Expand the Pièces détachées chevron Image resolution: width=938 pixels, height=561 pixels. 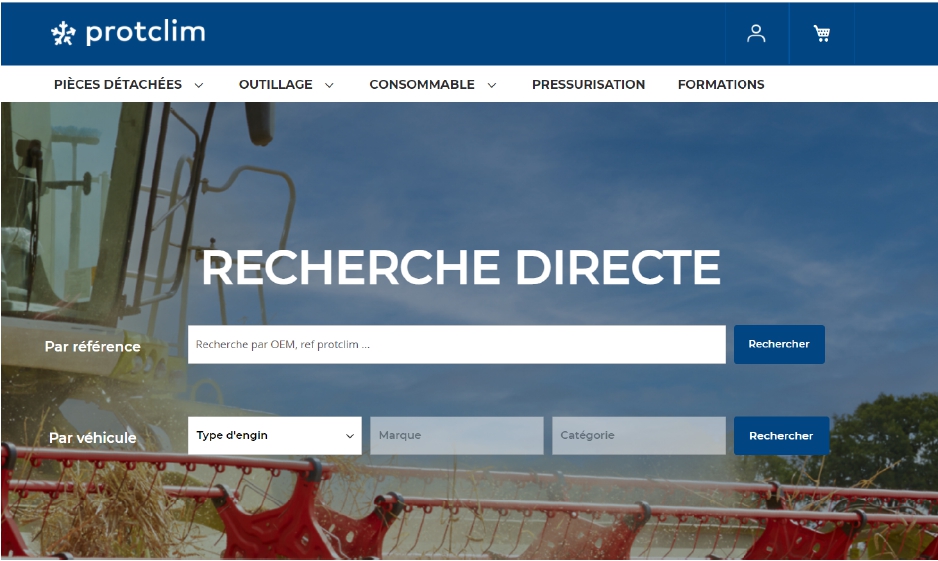pyautogui.click(x=199, y=85)
